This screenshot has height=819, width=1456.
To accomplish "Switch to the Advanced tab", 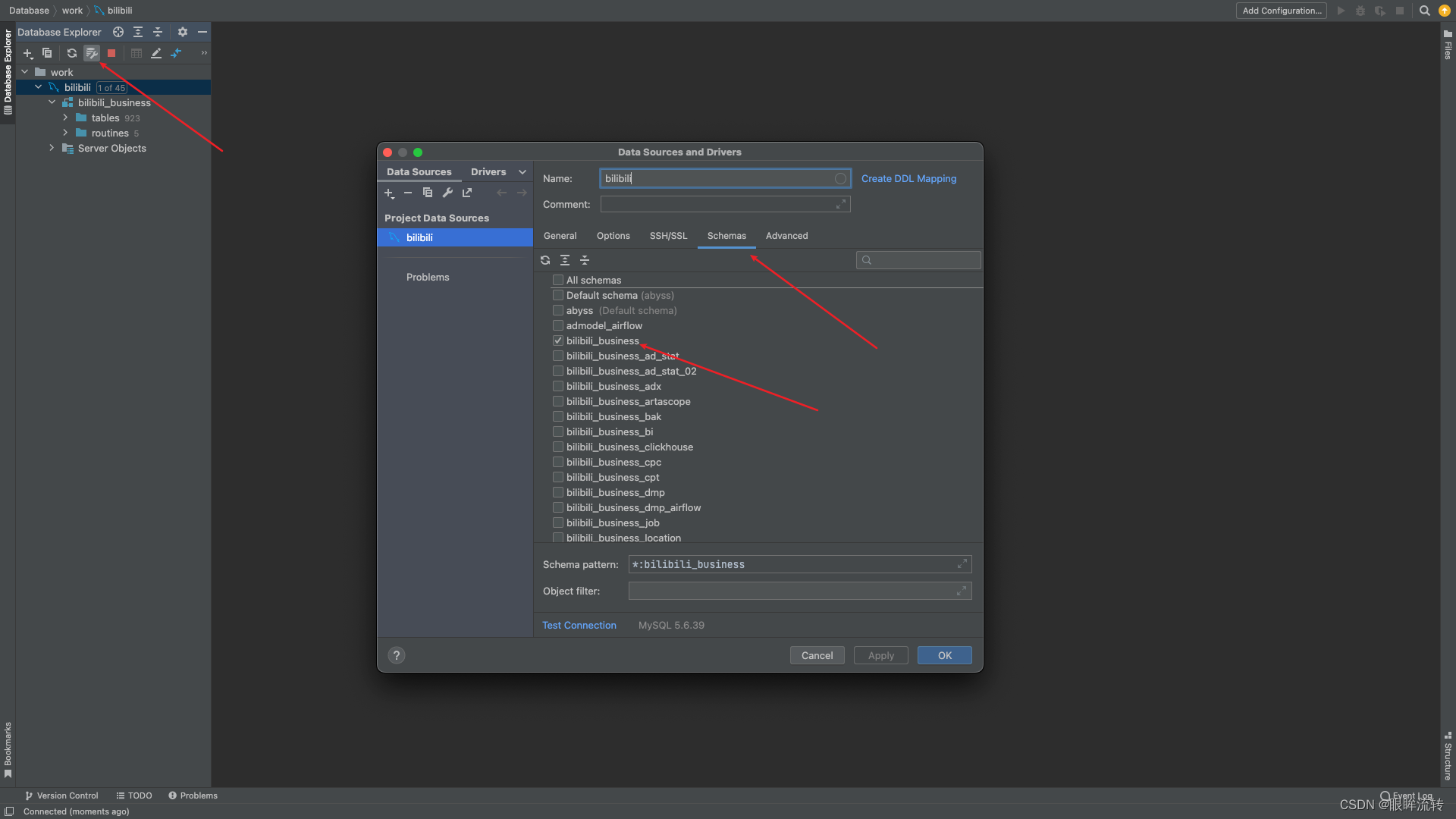I will tap(786, 236).
